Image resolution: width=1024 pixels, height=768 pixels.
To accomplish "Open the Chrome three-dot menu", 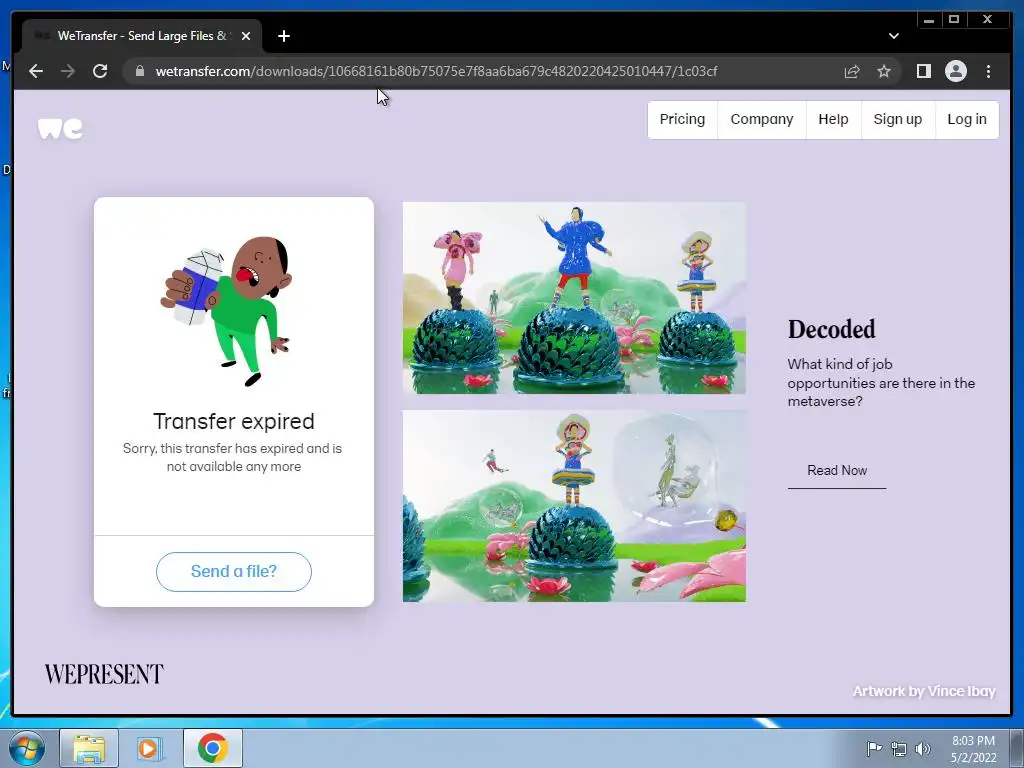I will (x=989, y=71).
